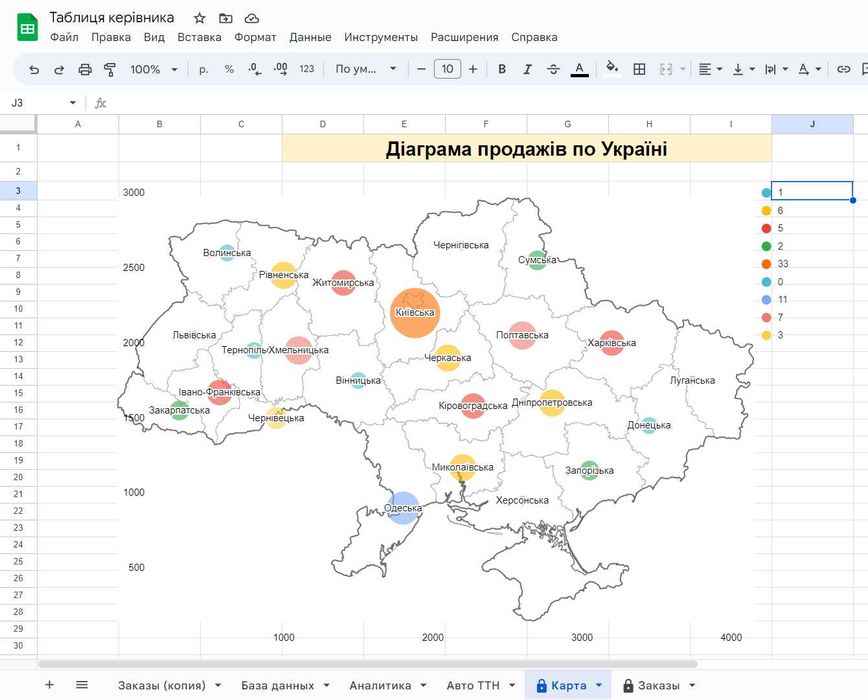Star the document 'Таблиця керівника'
The height and width of the screenshot is (700, 868).
coord(199,18)
